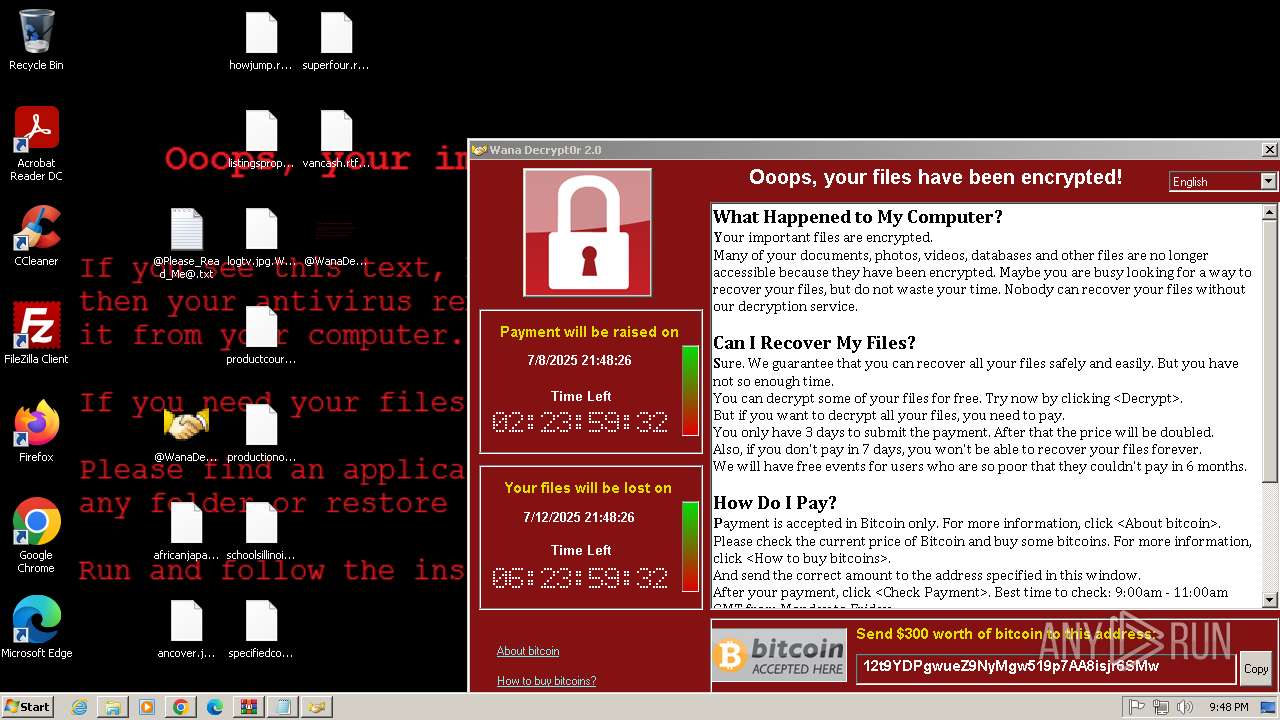Select the vancash.rtf file icon
1280x720 pixels.
tap(336, 140)
